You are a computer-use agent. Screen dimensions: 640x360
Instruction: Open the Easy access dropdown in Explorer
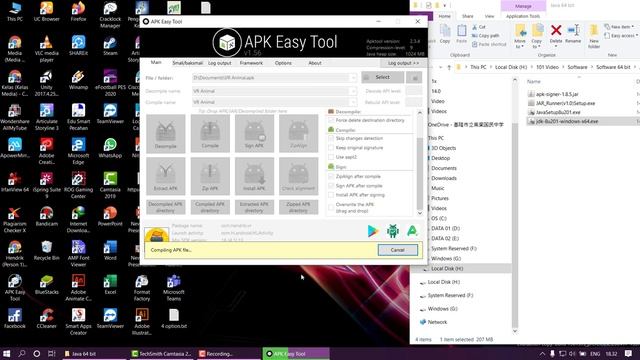pos(621,36)
